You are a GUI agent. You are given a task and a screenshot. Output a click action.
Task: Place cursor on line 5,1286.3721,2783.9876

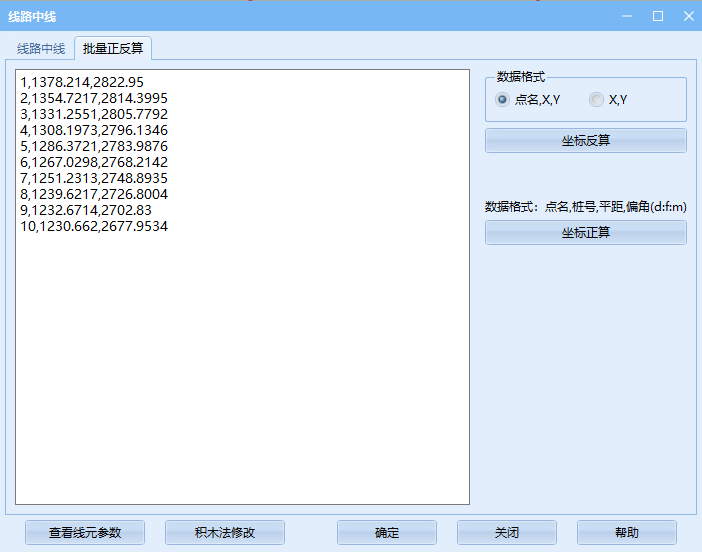pos(93,146)
